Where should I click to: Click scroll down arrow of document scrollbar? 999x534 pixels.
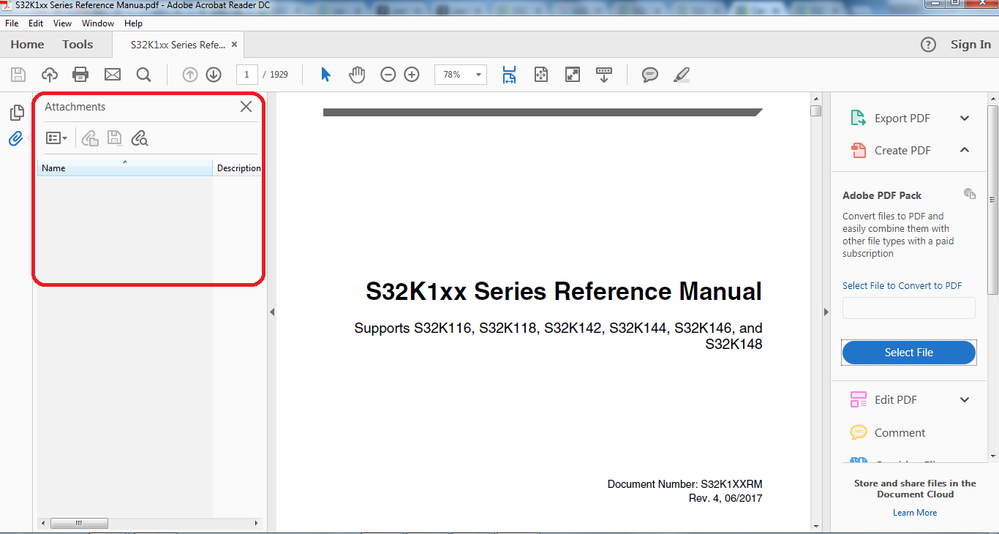pyautogui.click(x=816, y=526)
